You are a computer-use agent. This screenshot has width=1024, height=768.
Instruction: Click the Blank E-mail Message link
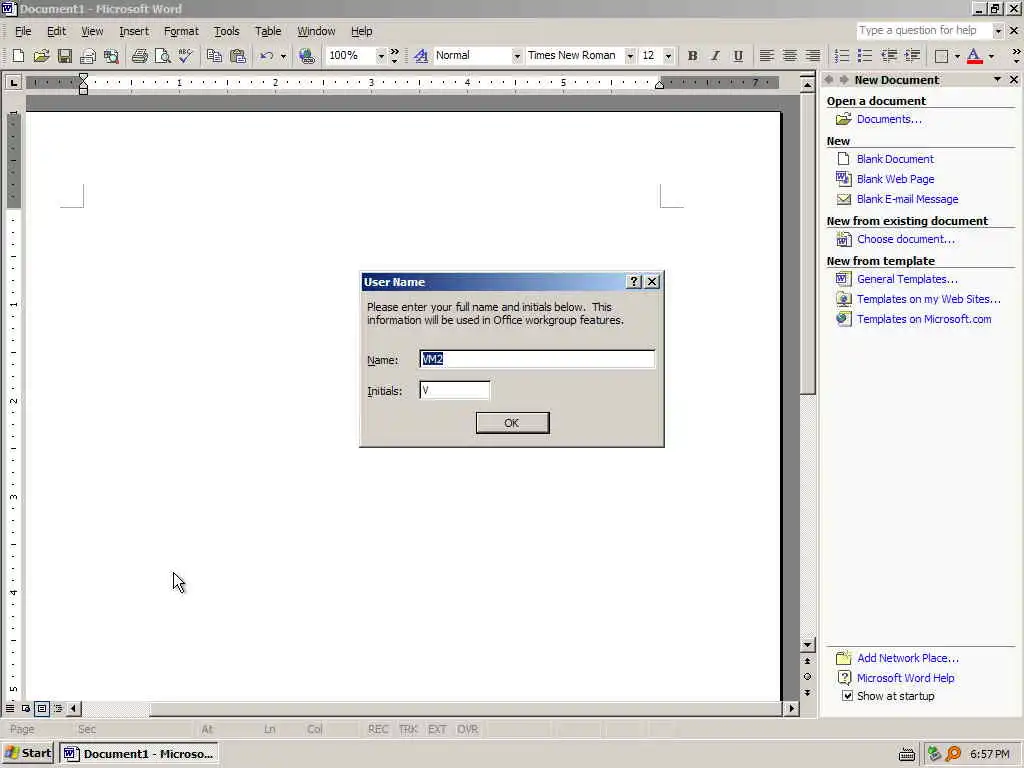pyautogui.click(x=907, y=199)
